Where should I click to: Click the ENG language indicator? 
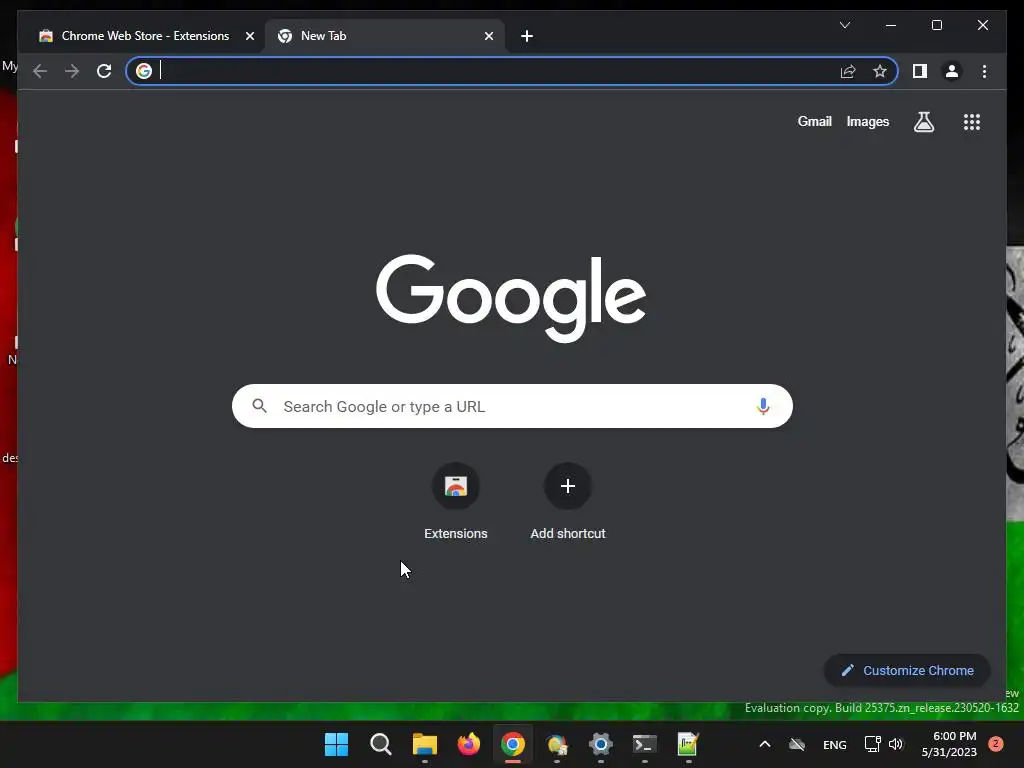835,744
